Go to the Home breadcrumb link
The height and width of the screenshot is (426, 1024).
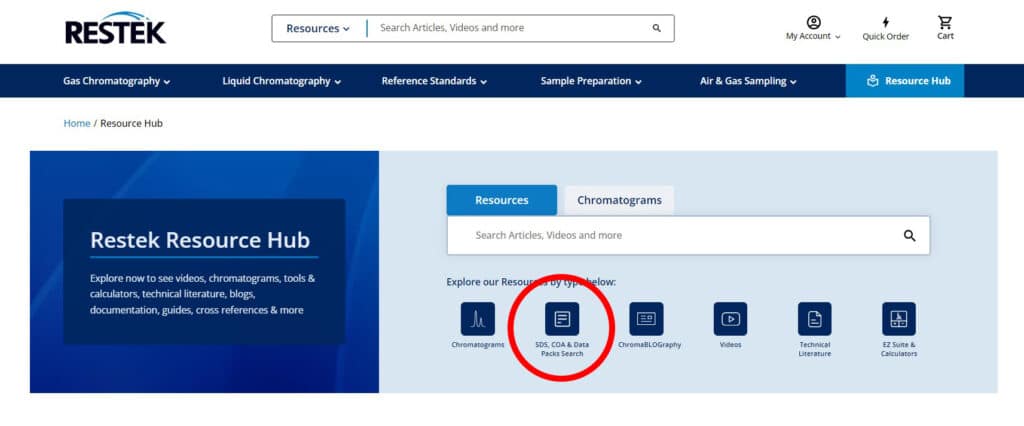pos(77,123)
